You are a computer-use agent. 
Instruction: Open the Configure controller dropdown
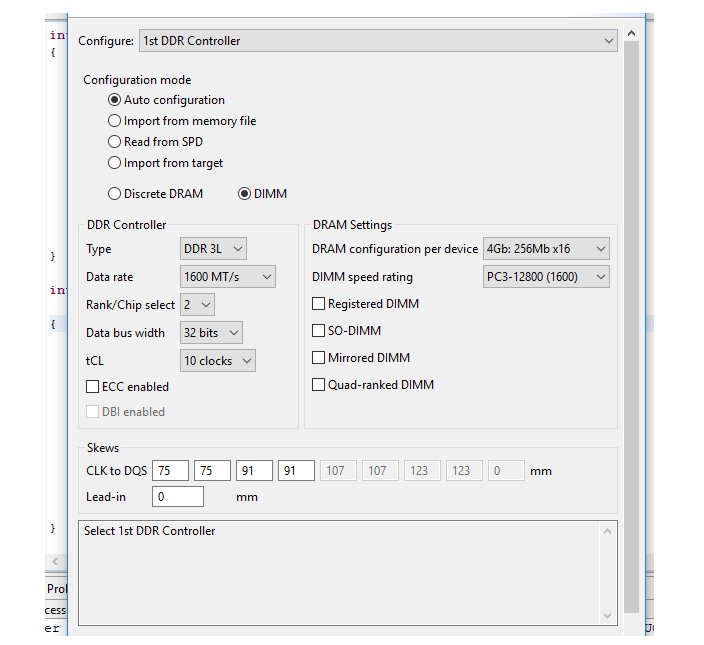pyautogui.click(x=378, y=41)
